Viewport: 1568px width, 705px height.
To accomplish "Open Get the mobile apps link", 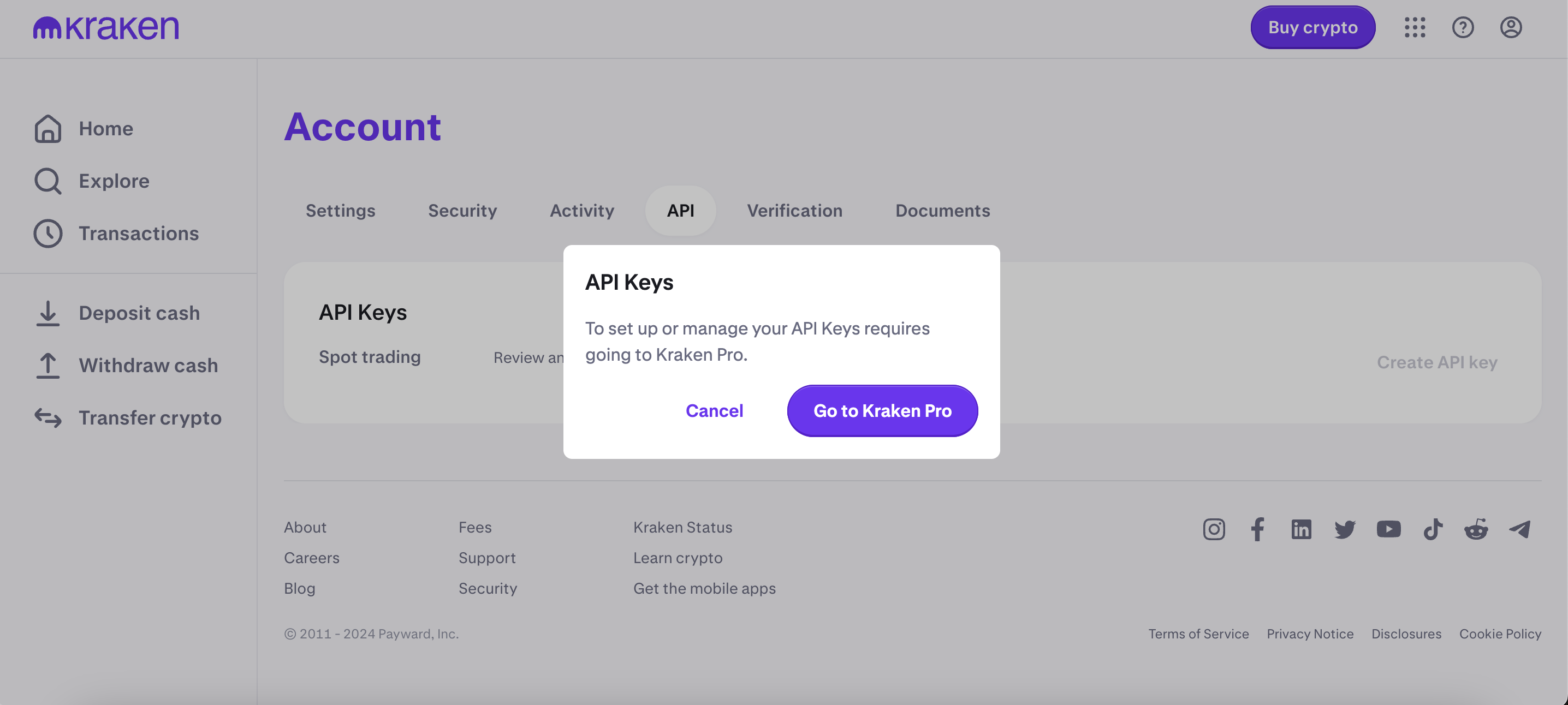I will click(704, 588).
